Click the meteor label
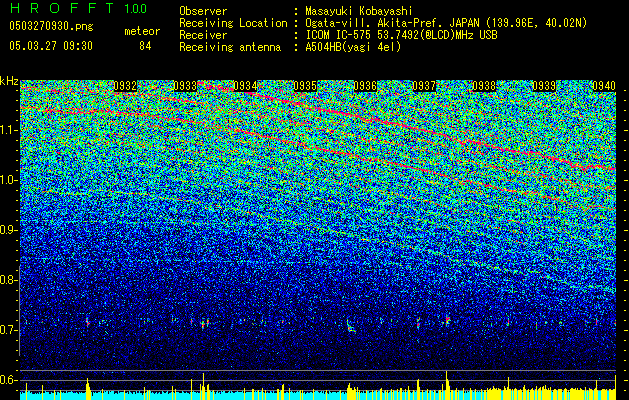This screenshot has width=629, height=400. click(142, 31)
